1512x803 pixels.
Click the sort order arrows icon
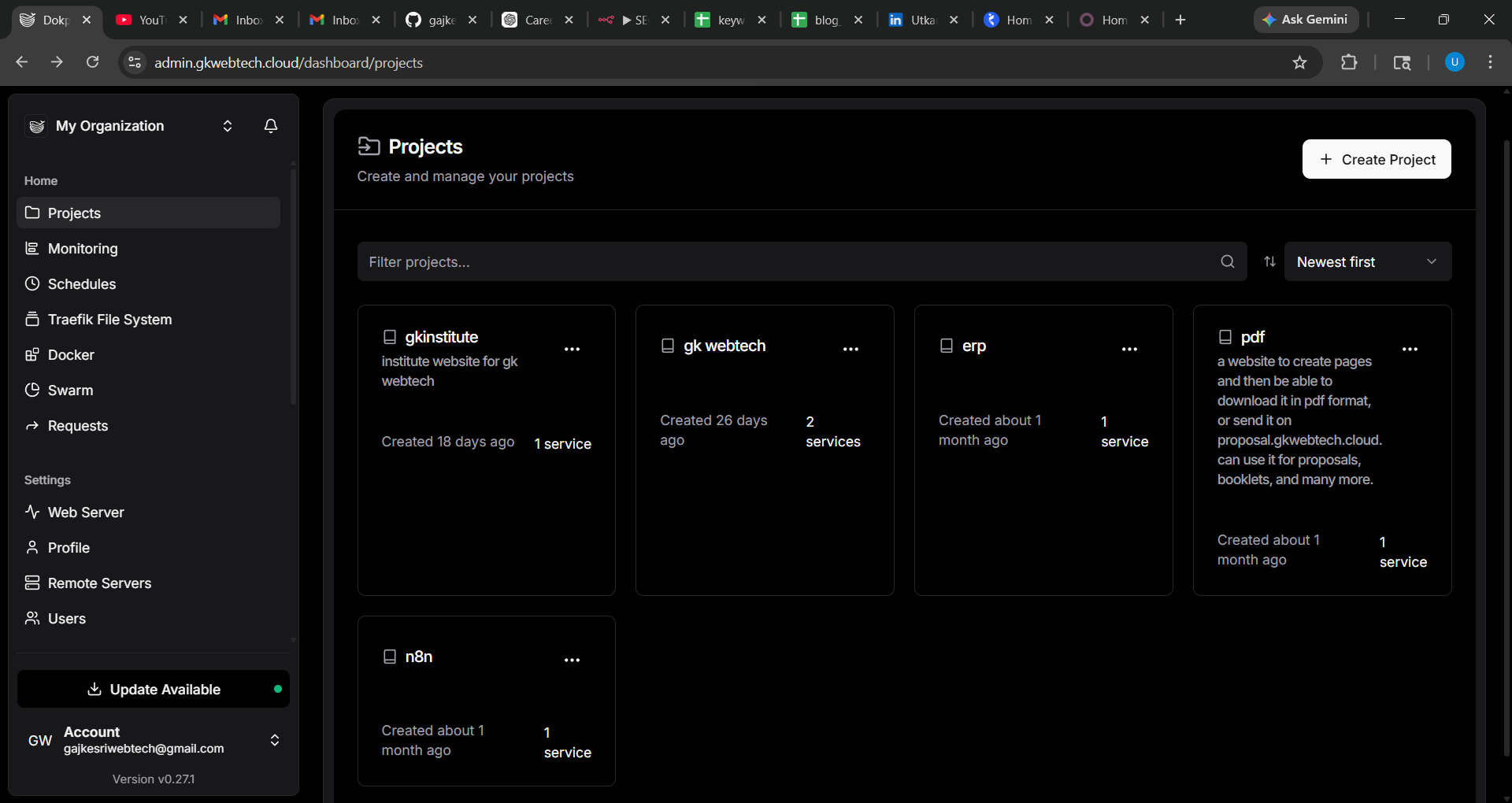pos(1269,261)
